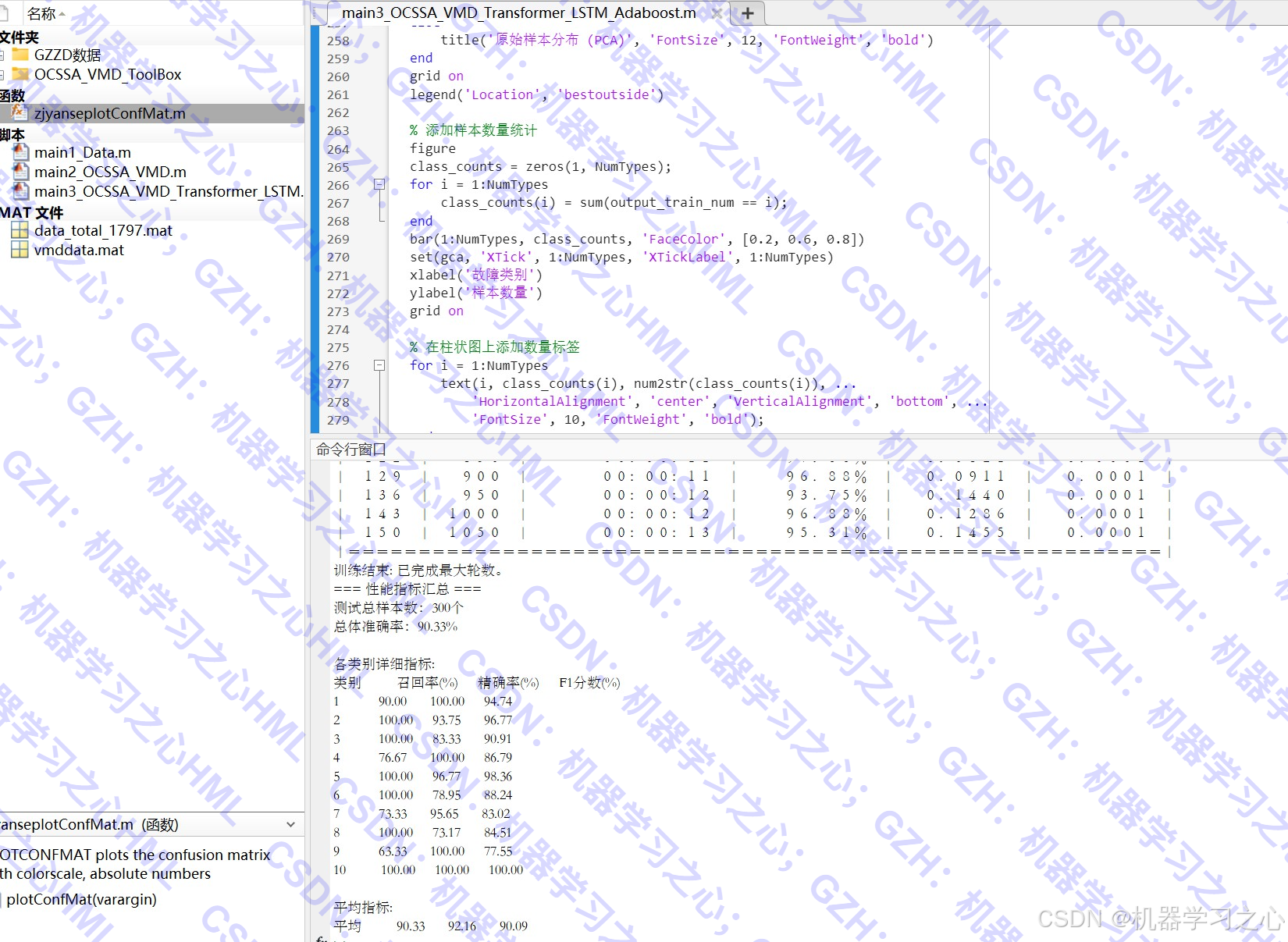Click the OCSSA_VMD_ToolBox folder icon

pos(20,74)
